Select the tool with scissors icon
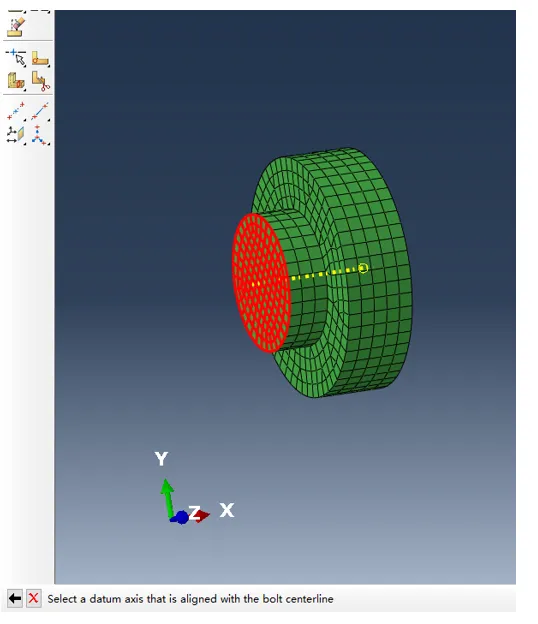 click(x=40, y=81)
